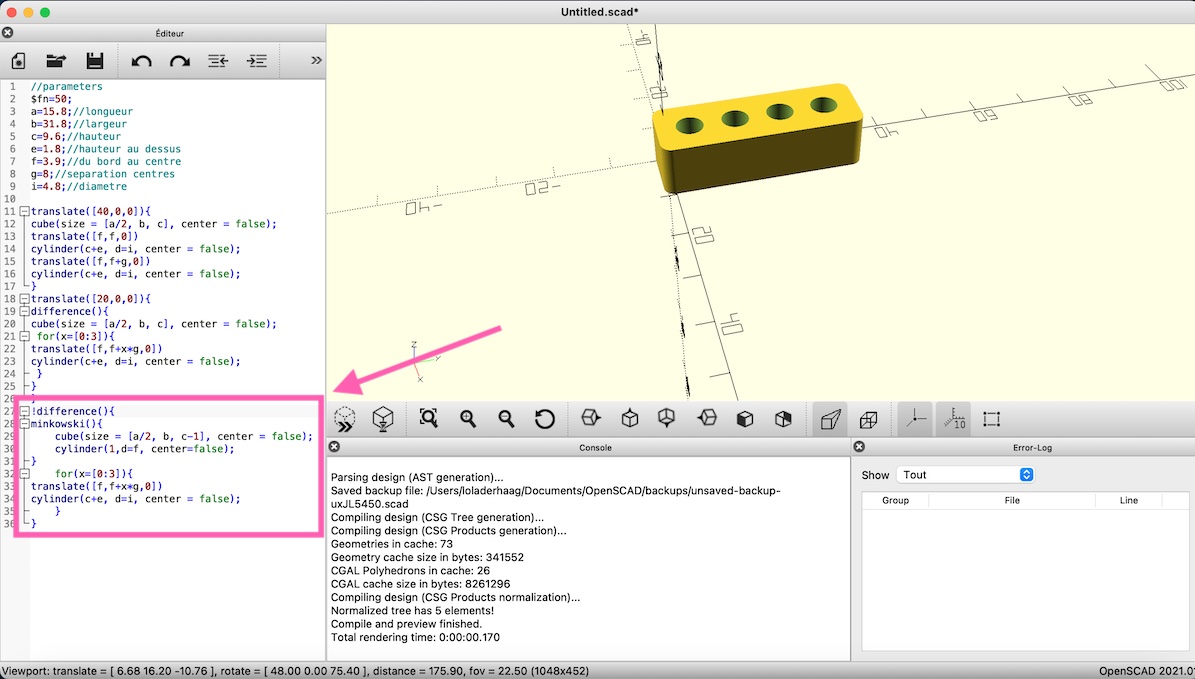Click 'CGAL Polyhedrons in cache: 26' line
This screenshot has width=1195, height=679.
[x=410, y=570]
